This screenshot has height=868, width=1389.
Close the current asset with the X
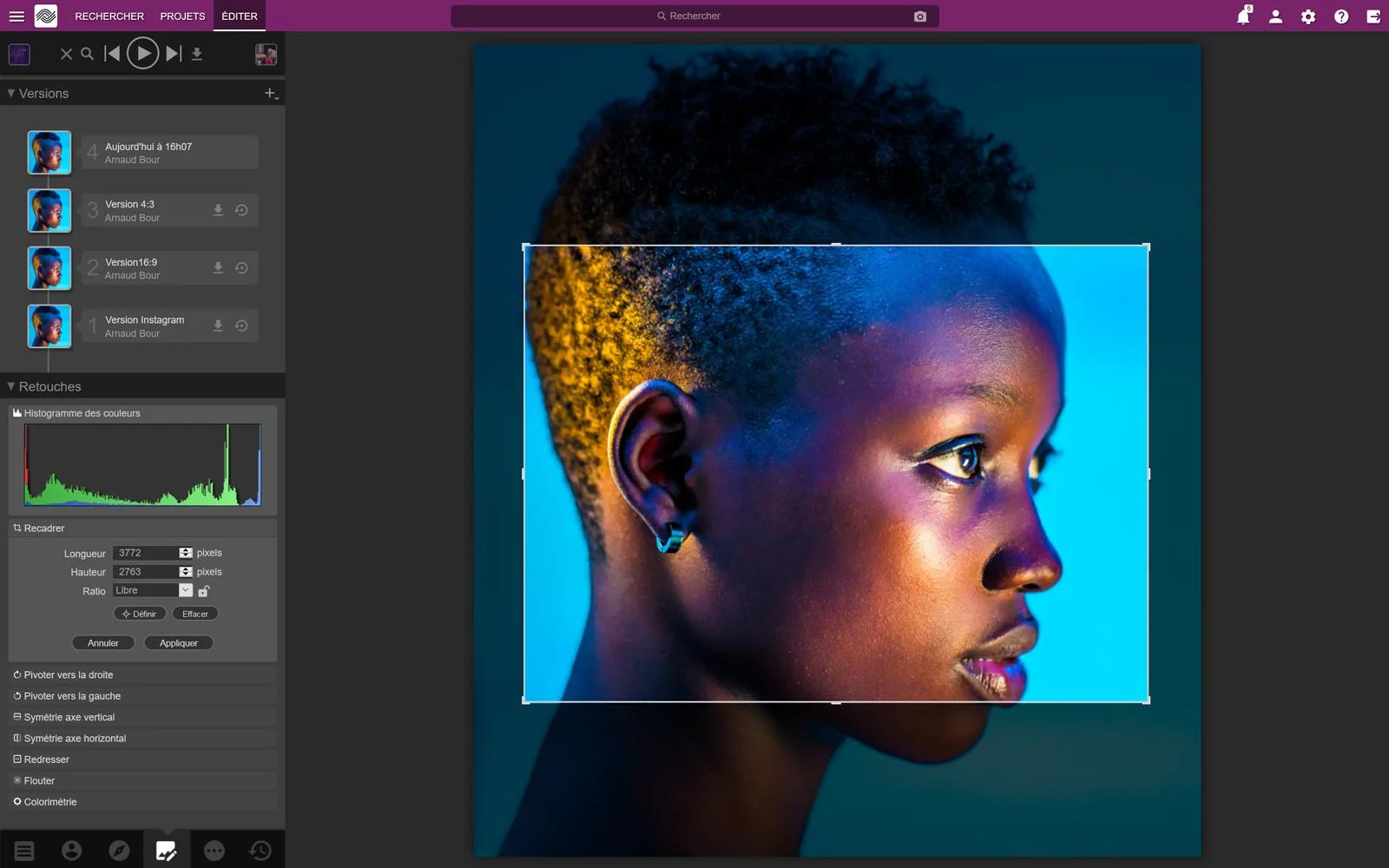tap(66, 54)
